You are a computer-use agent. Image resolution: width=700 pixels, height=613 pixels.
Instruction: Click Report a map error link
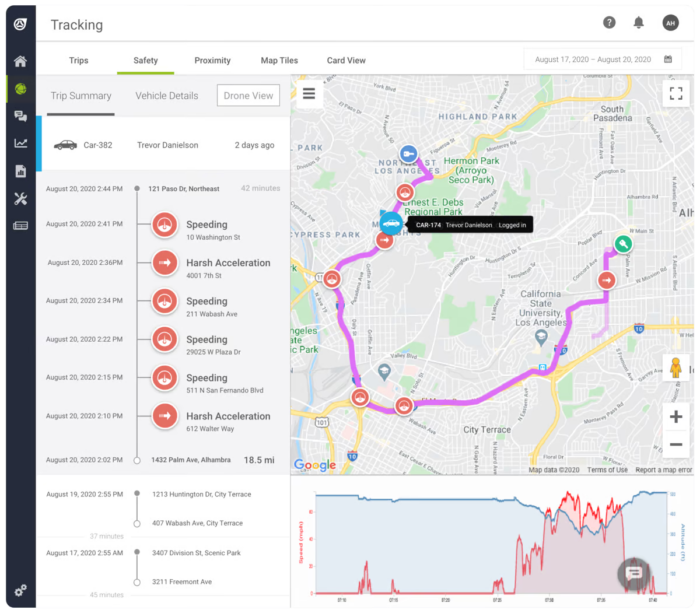[x=663, y=470]
